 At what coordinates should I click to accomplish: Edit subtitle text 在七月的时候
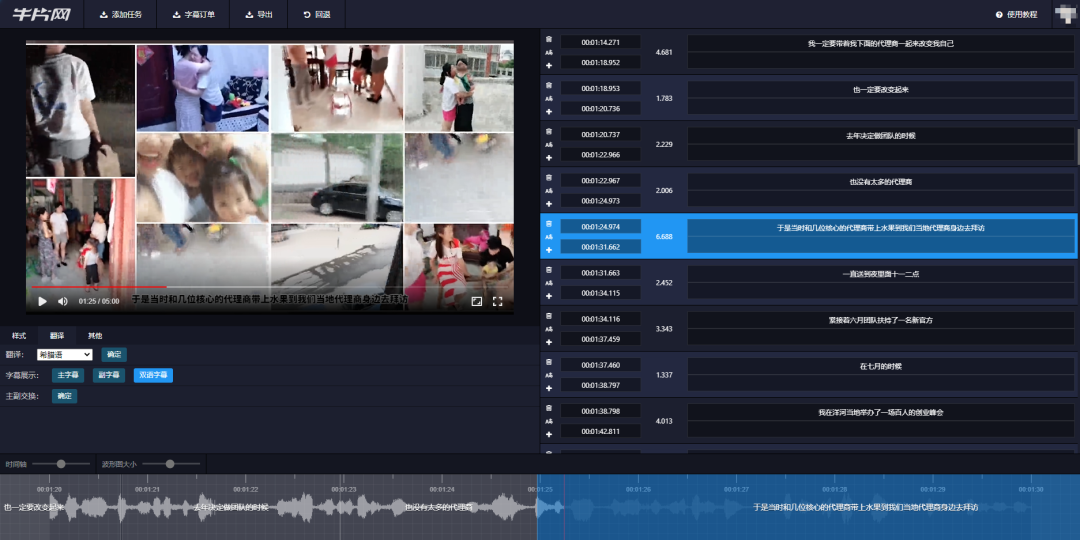(881, 366)
